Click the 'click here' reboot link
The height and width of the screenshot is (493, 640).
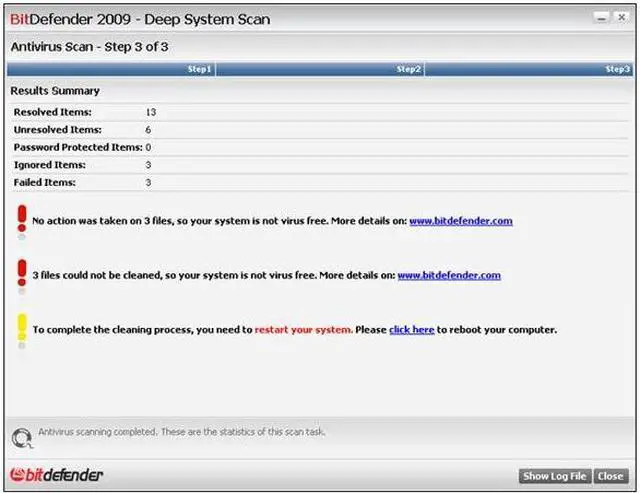point(411,330)
